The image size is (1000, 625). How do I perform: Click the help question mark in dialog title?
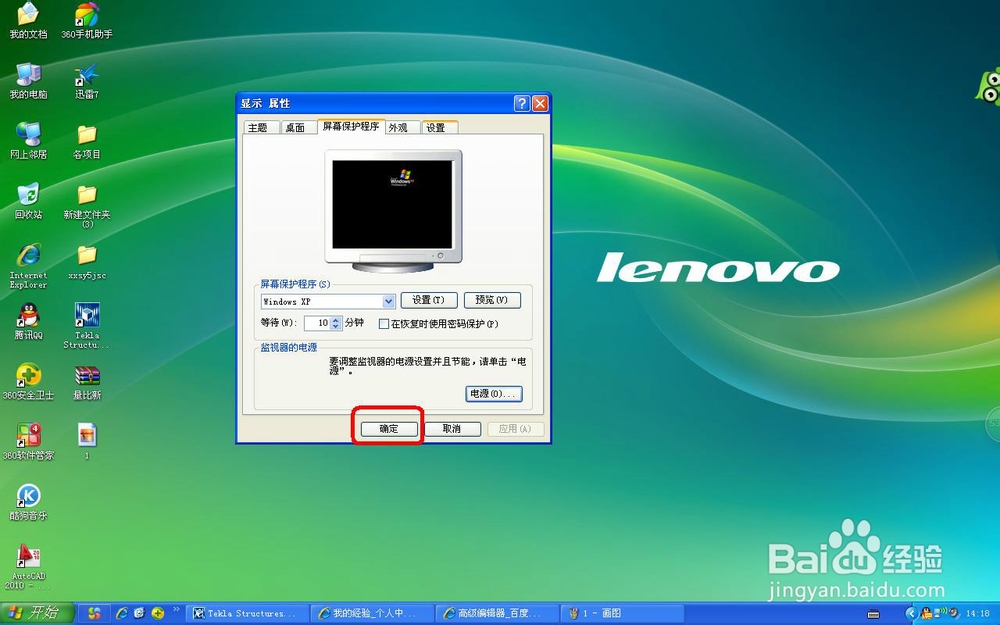point(522,103)
